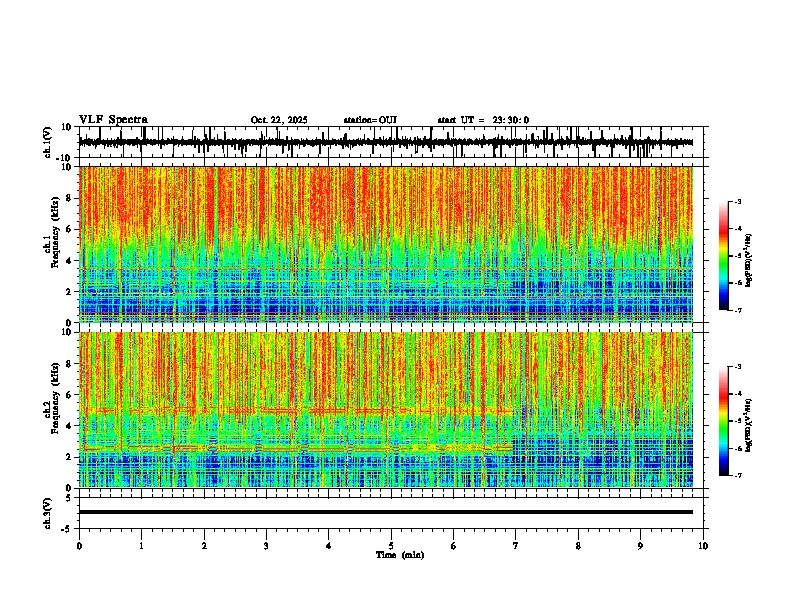Click time axis tick label "5"
Viewport: 792px width, 612px height.
point(391,546)
